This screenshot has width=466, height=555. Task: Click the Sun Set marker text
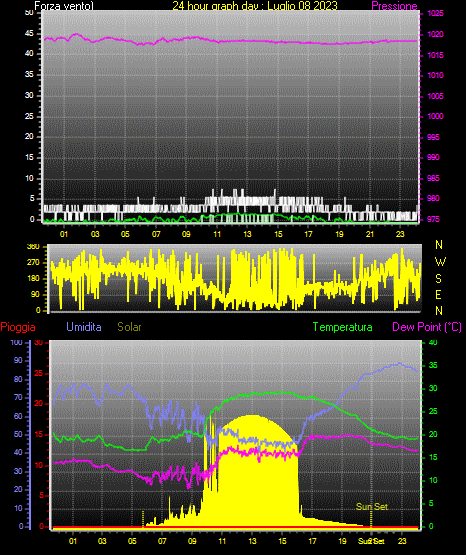tap(372, 507)
